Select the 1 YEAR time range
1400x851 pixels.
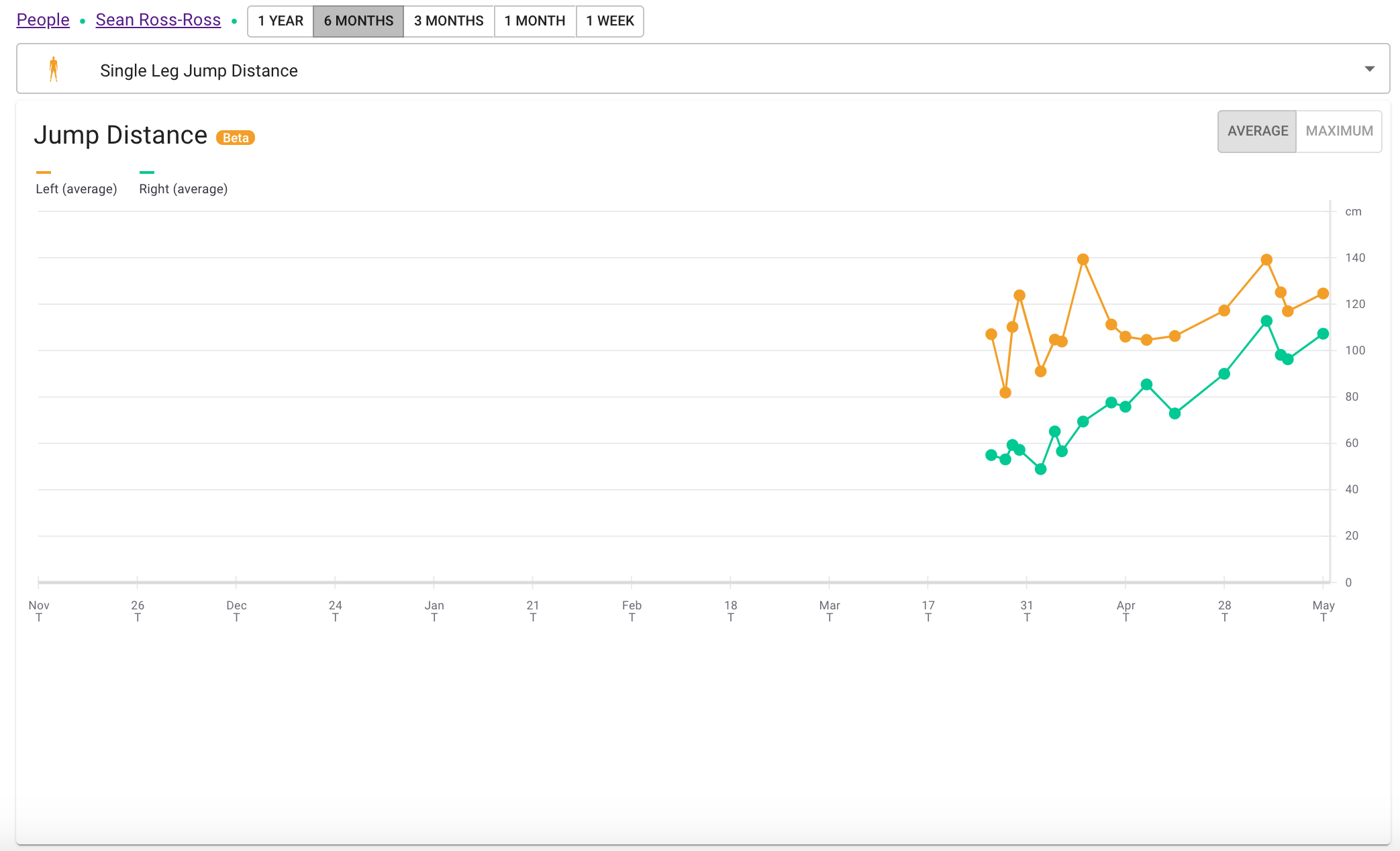[281, 21]
